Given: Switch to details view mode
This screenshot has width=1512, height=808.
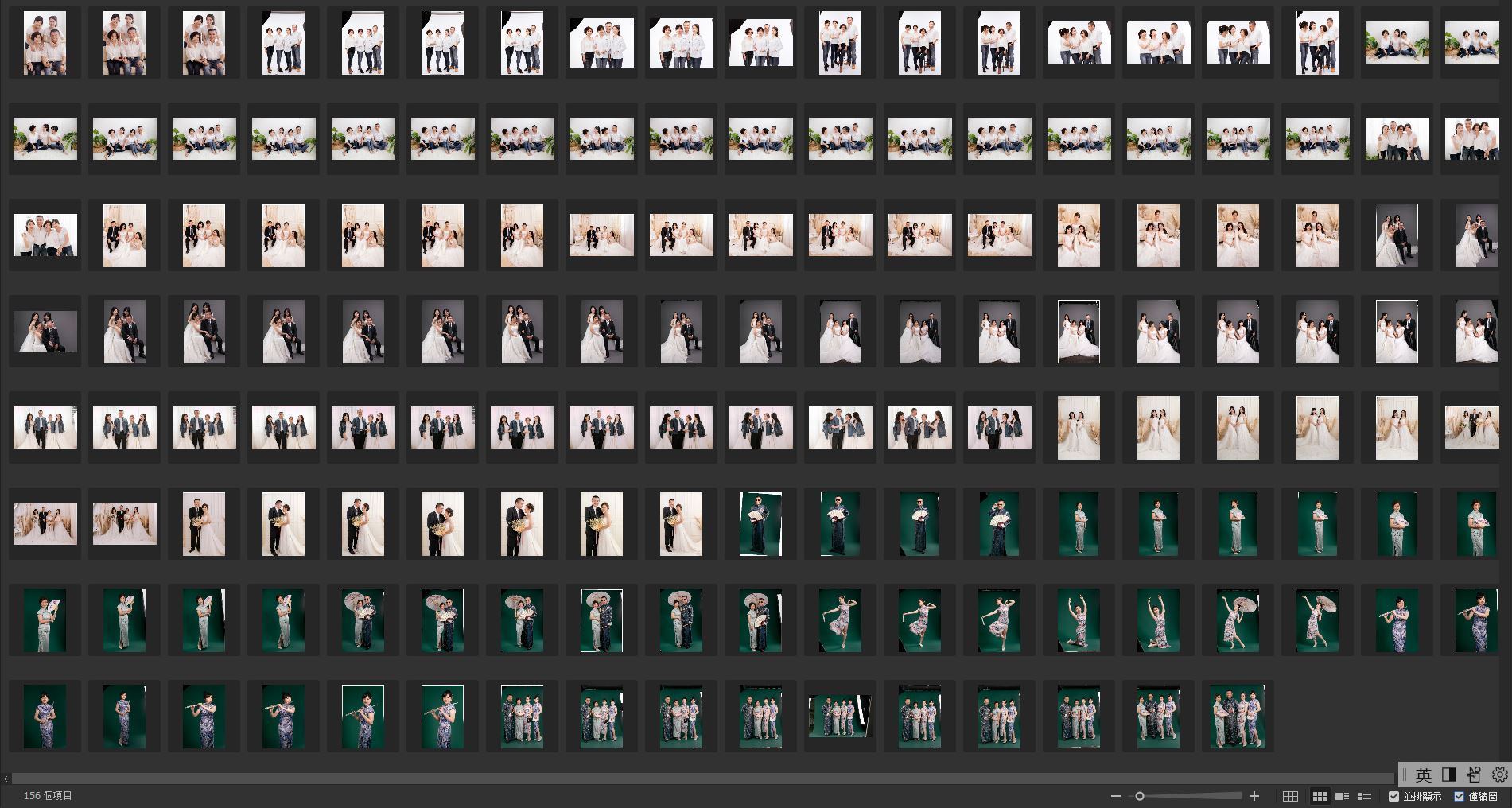Looking at the screenshot, I should [1342, 796].
